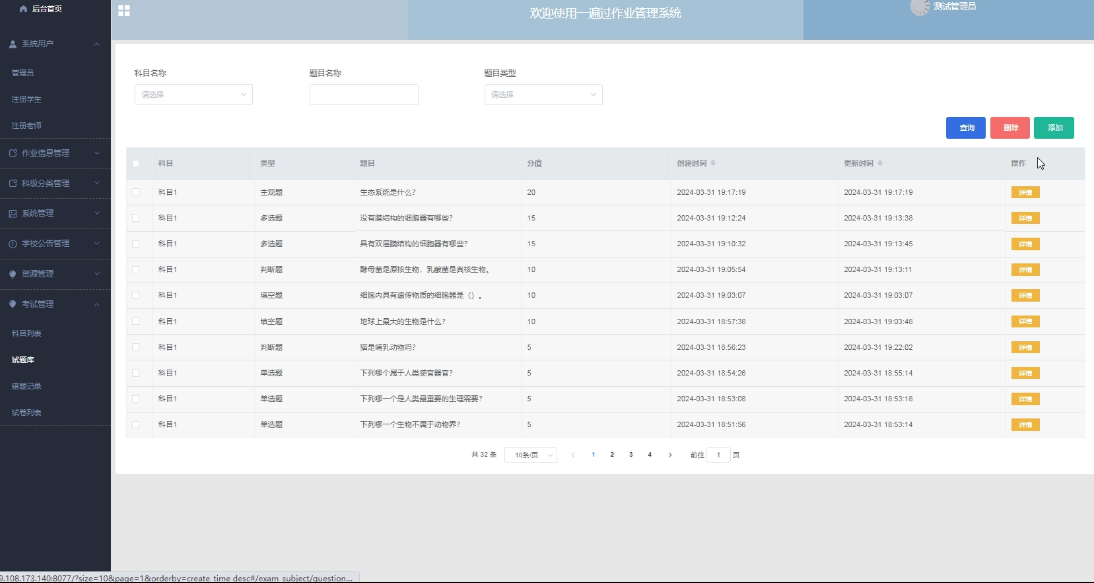Click the icon beside 资源管理
This screenshot has height=583, width=1094.
[13, 274]
